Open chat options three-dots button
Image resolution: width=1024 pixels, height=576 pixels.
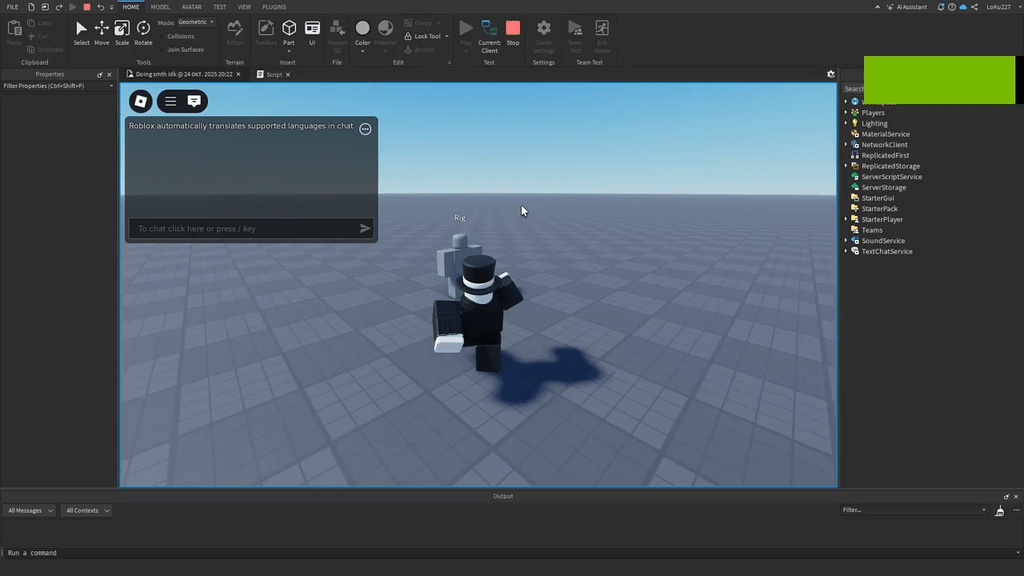365,129
